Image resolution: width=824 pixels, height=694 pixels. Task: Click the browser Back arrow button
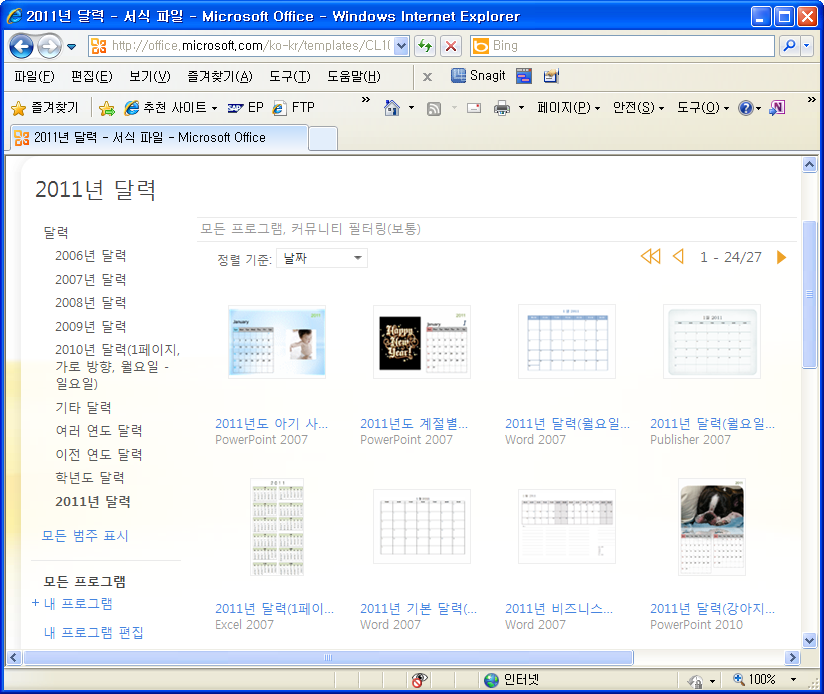tap(22, 46)
